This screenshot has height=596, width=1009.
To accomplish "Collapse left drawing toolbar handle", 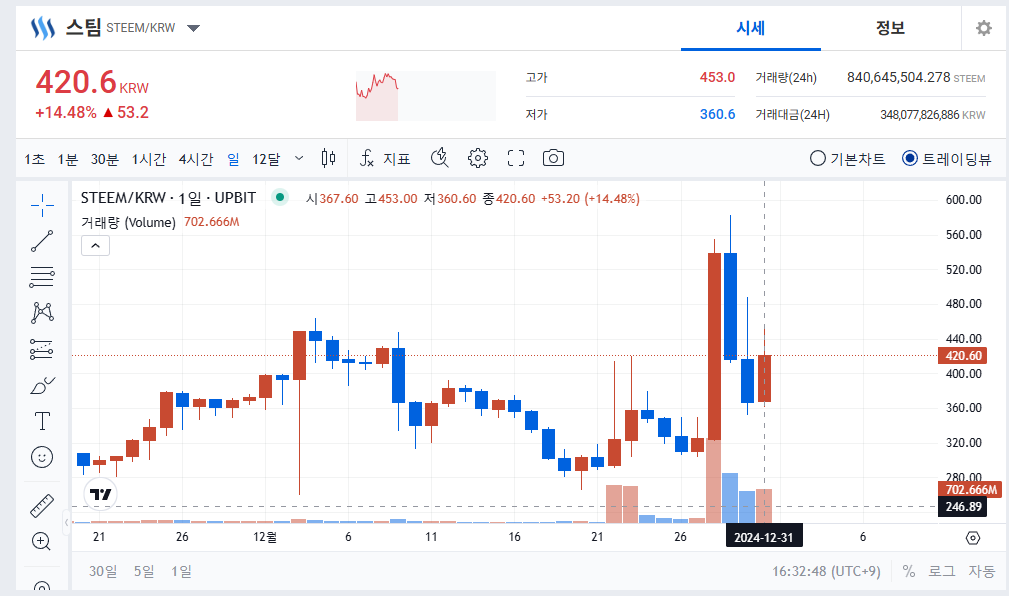I will click(x=66, y=523).
